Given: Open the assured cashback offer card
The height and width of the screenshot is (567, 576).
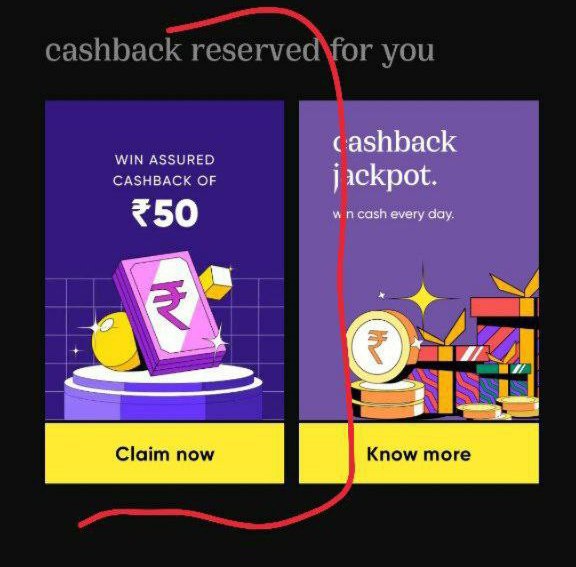Looking at the screenshot, I should click(164, 292).
